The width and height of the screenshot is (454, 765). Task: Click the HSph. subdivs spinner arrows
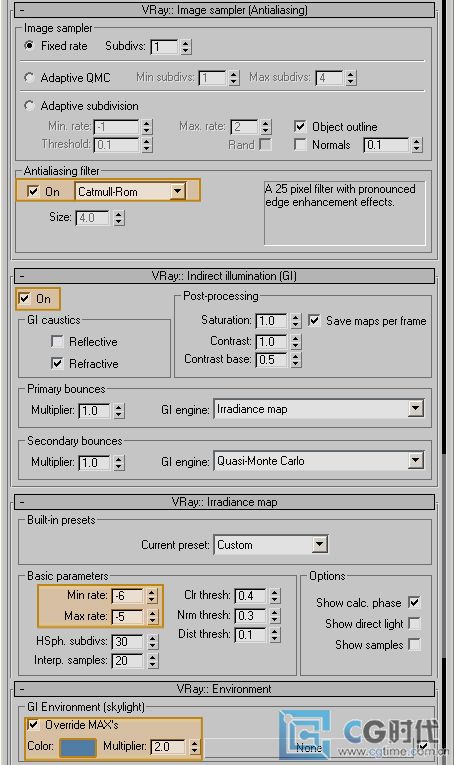[x=153, y=642]
